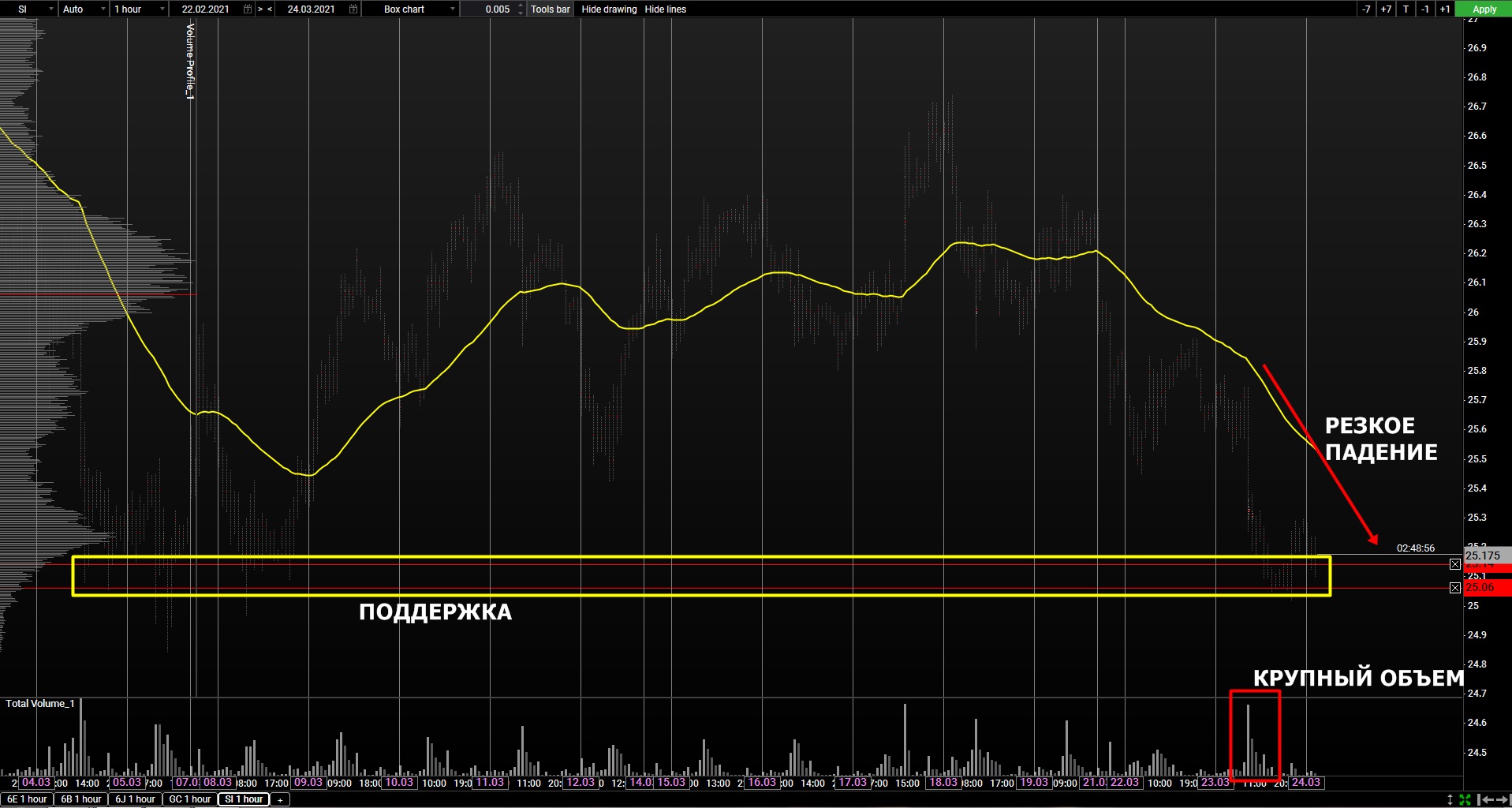1512x808 pixels.
Task: Select the 05.03 date marker on timeline
Action: [127, 782]
